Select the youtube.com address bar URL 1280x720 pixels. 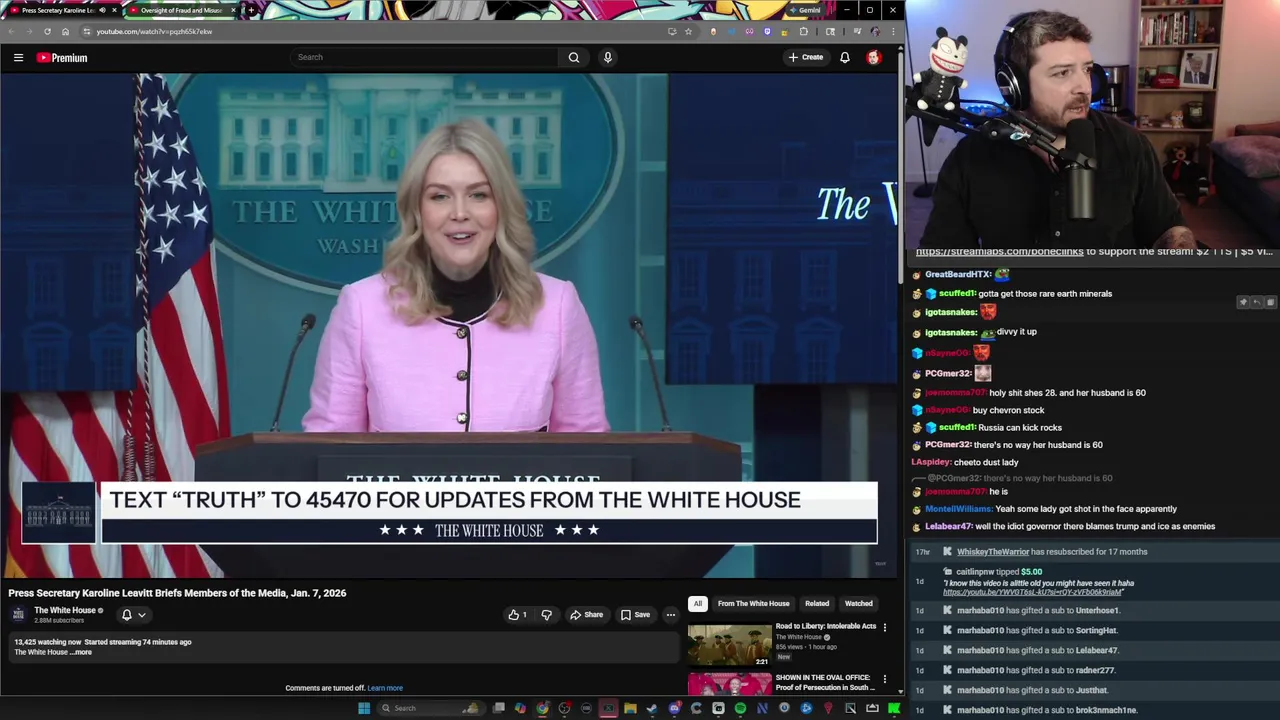point(154,31)
